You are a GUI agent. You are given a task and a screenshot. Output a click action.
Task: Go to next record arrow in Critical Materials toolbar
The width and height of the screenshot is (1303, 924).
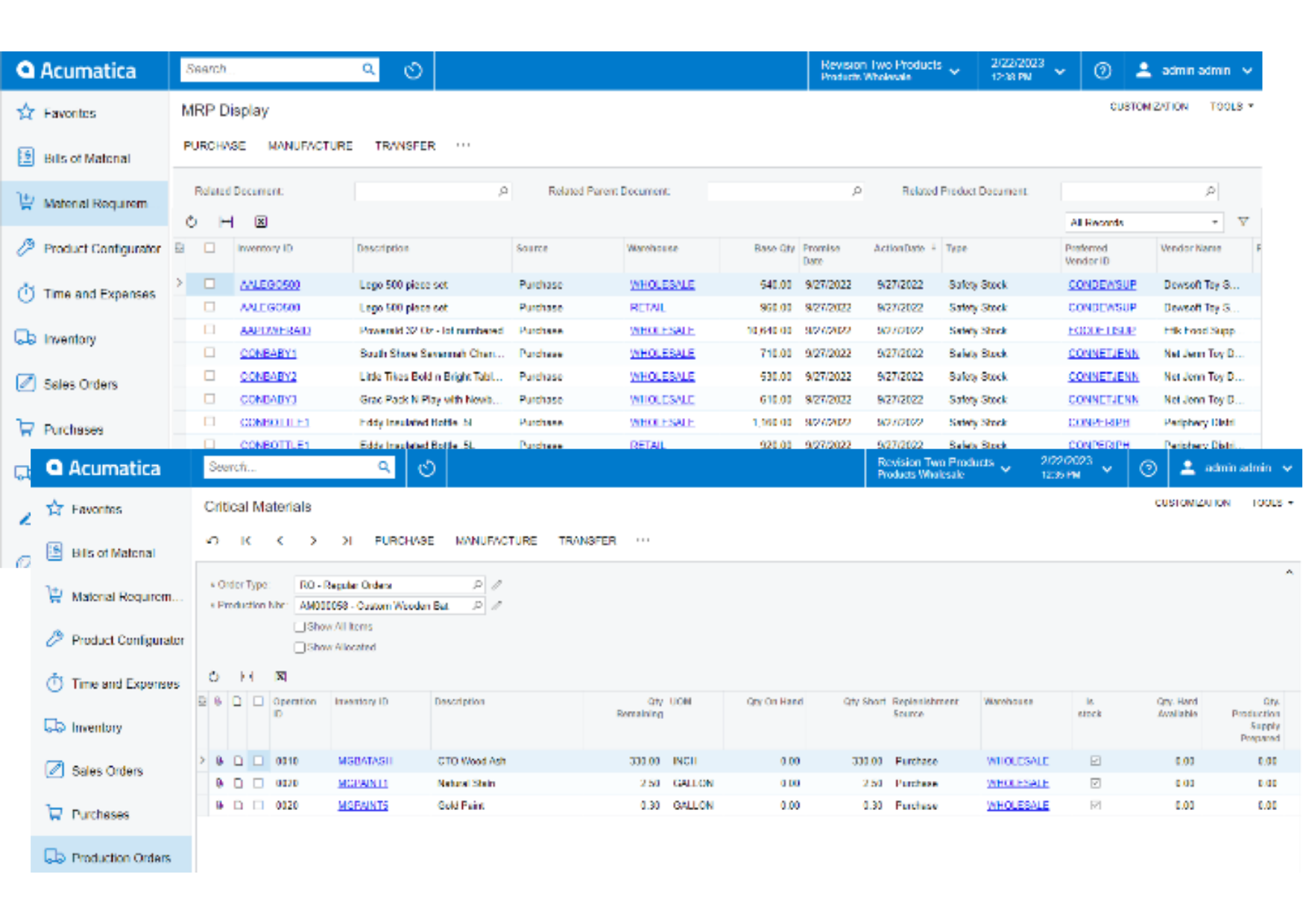click(313, 541)
